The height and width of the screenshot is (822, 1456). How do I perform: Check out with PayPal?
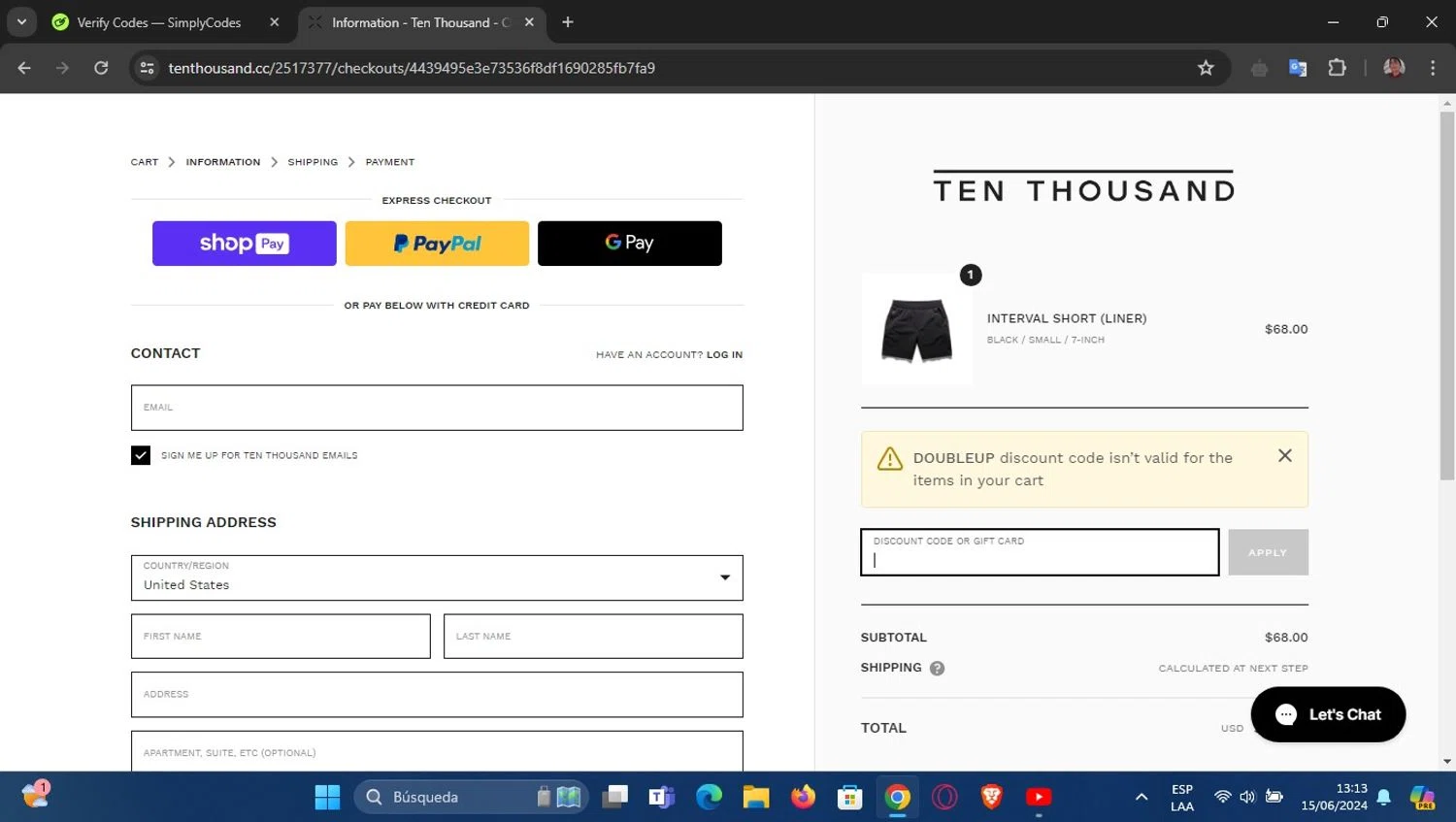click(437, 244)
